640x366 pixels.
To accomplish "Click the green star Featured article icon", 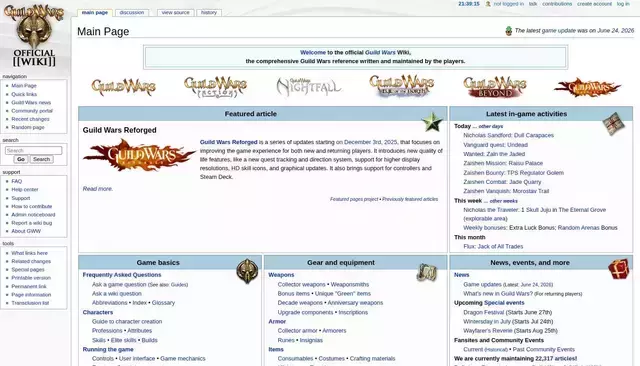I will (432, 122).
